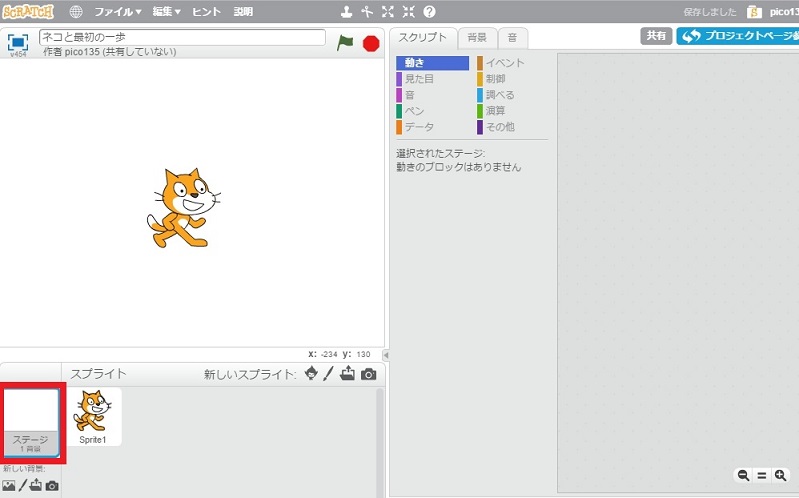Open the user account folder icon

(754, 12)
